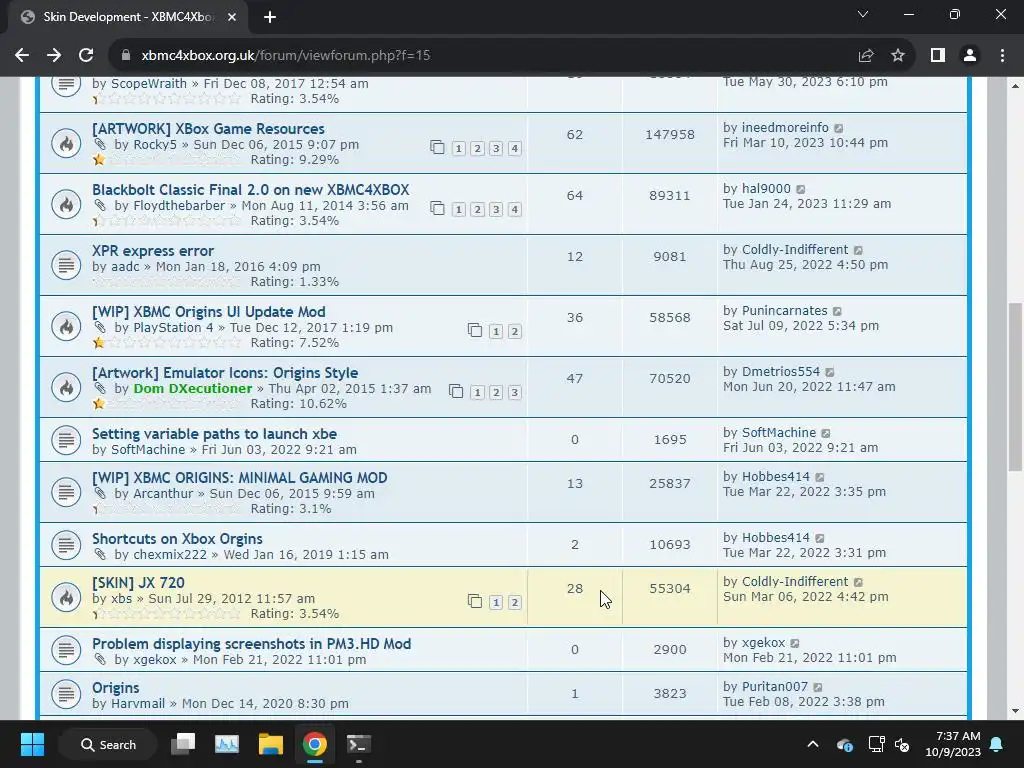Open tab search dropdown chevron
This screenshot has height=768, width=1024.
(x=863, y=14)
